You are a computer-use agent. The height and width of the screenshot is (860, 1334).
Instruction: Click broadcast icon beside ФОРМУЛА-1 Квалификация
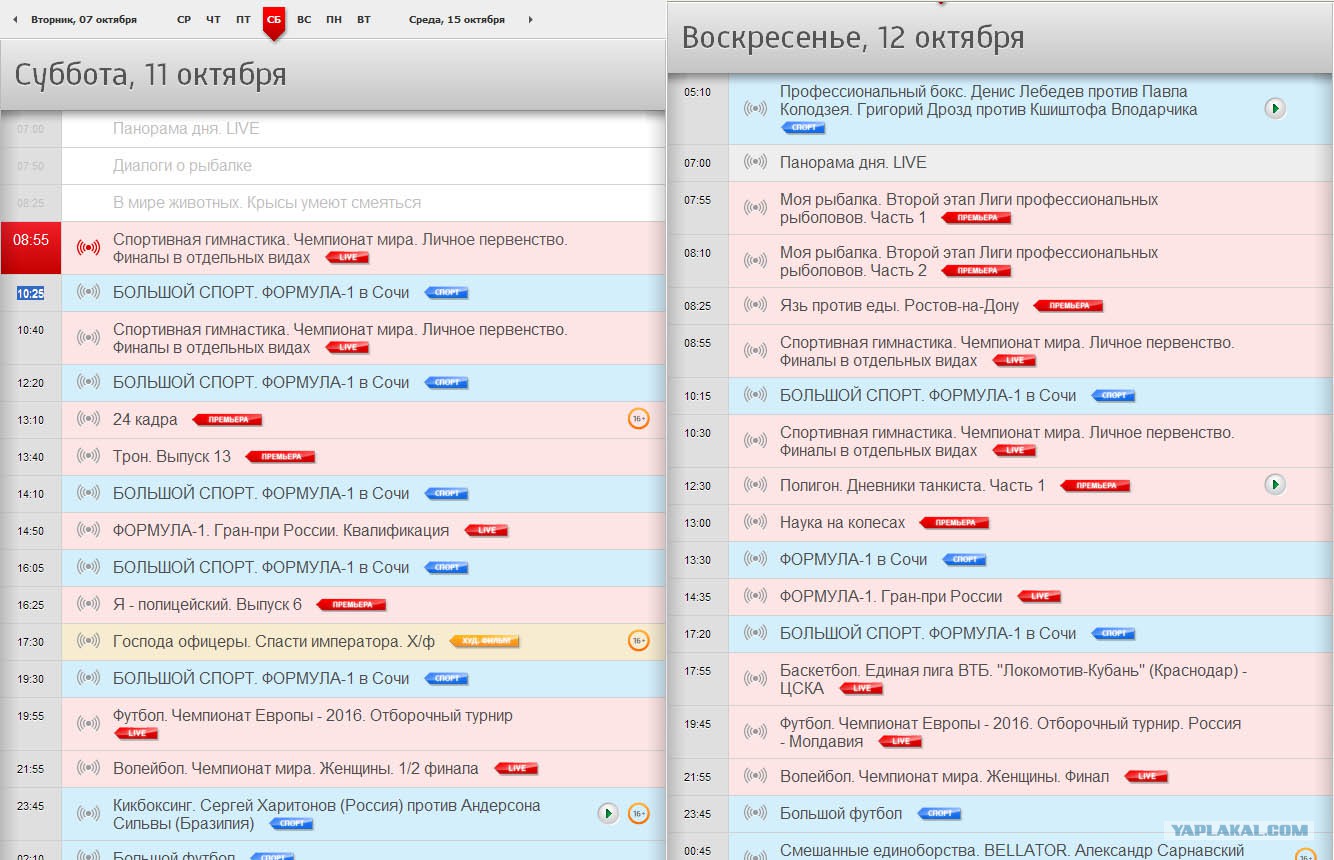[x=88, y=531]
